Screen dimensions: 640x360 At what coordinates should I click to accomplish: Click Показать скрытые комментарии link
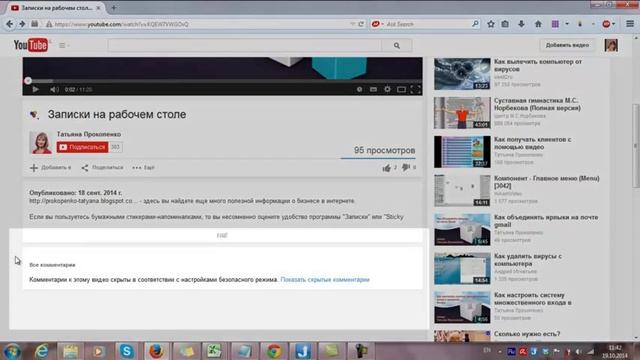pyautogui.click(x=325, y=280)
